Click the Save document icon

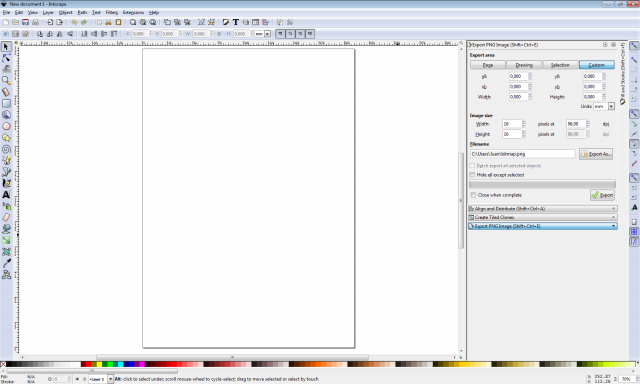point(25,22)
